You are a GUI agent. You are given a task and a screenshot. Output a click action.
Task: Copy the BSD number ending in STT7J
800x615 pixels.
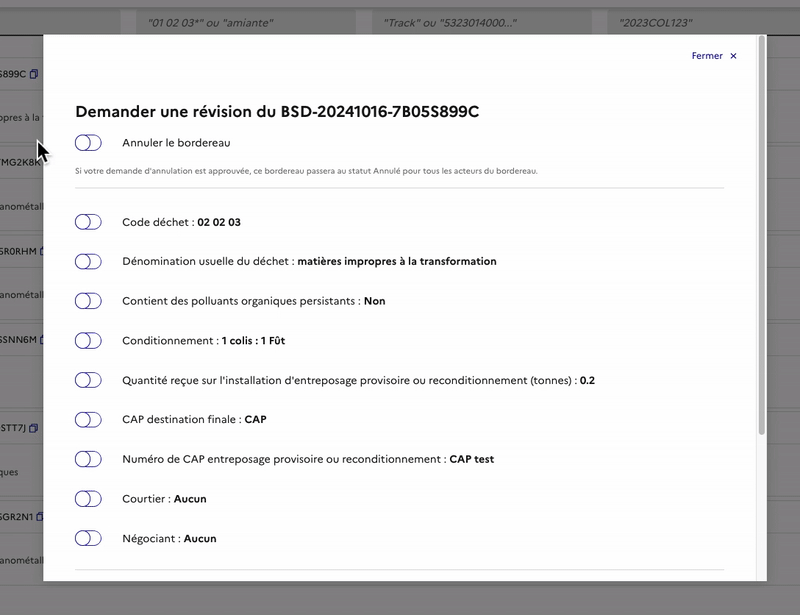pyautogui.click(x=34, y=428)
